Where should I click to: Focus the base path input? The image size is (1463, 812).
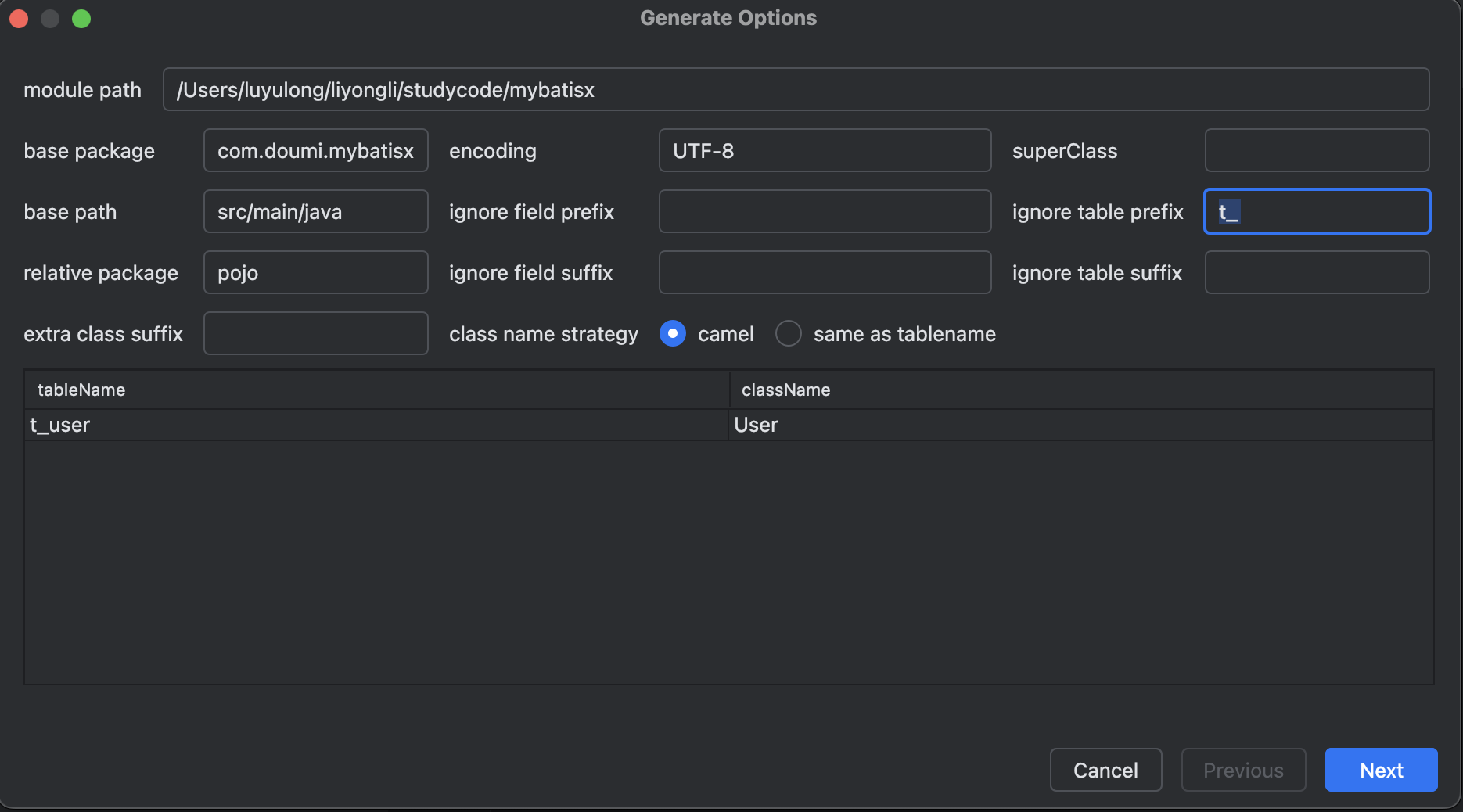click(x=315, y=212)
